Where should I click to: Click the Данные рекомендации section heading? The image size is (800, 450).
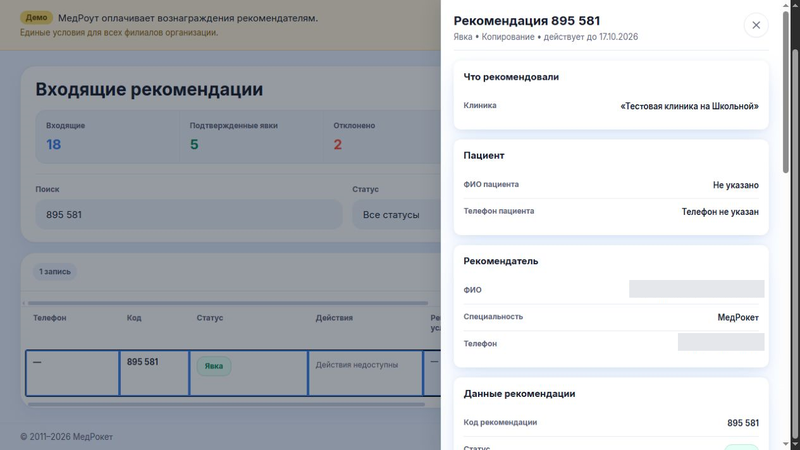point(519,394)
